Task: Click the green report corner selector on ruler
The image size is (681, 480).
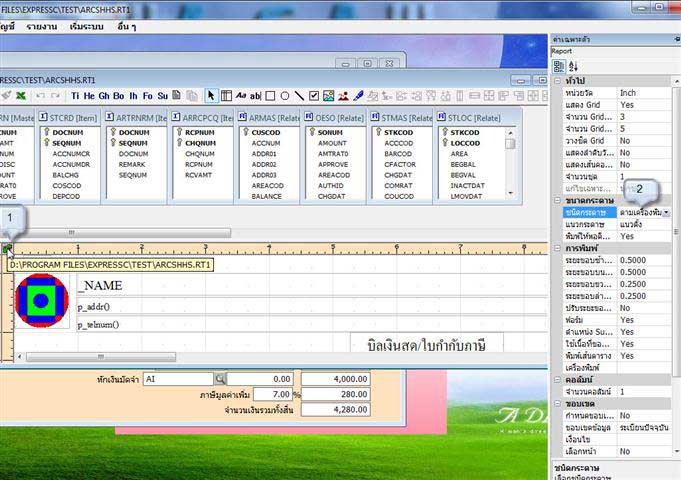Action: (x=7, y=249)
